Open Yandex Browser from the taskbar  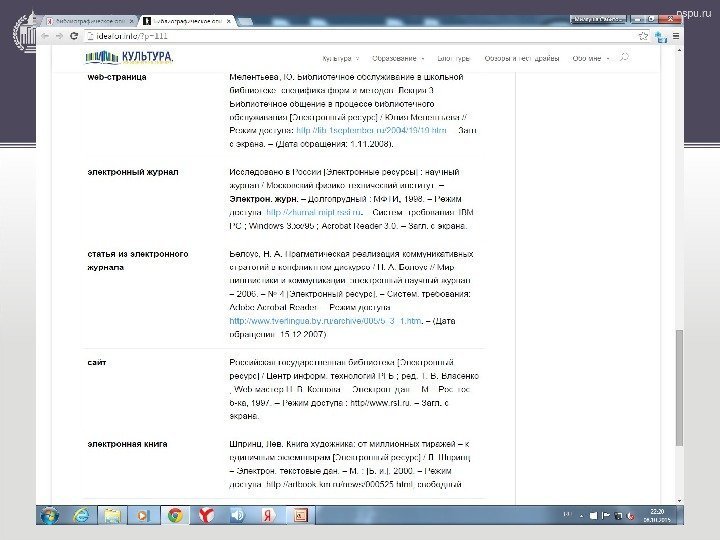point(206,516)
